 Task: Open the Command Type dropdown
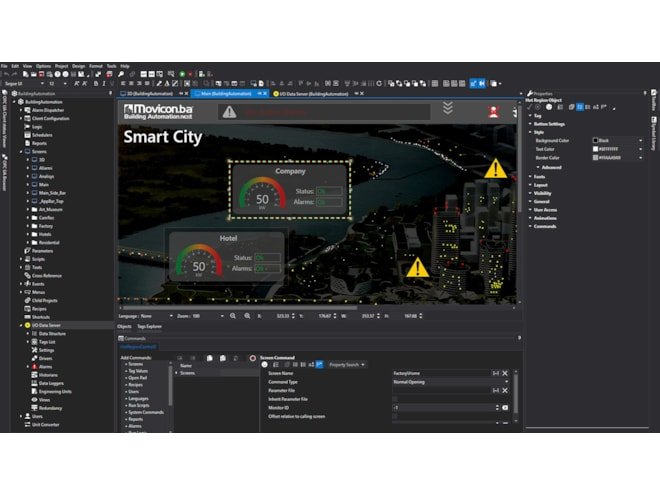coord(505,381)
